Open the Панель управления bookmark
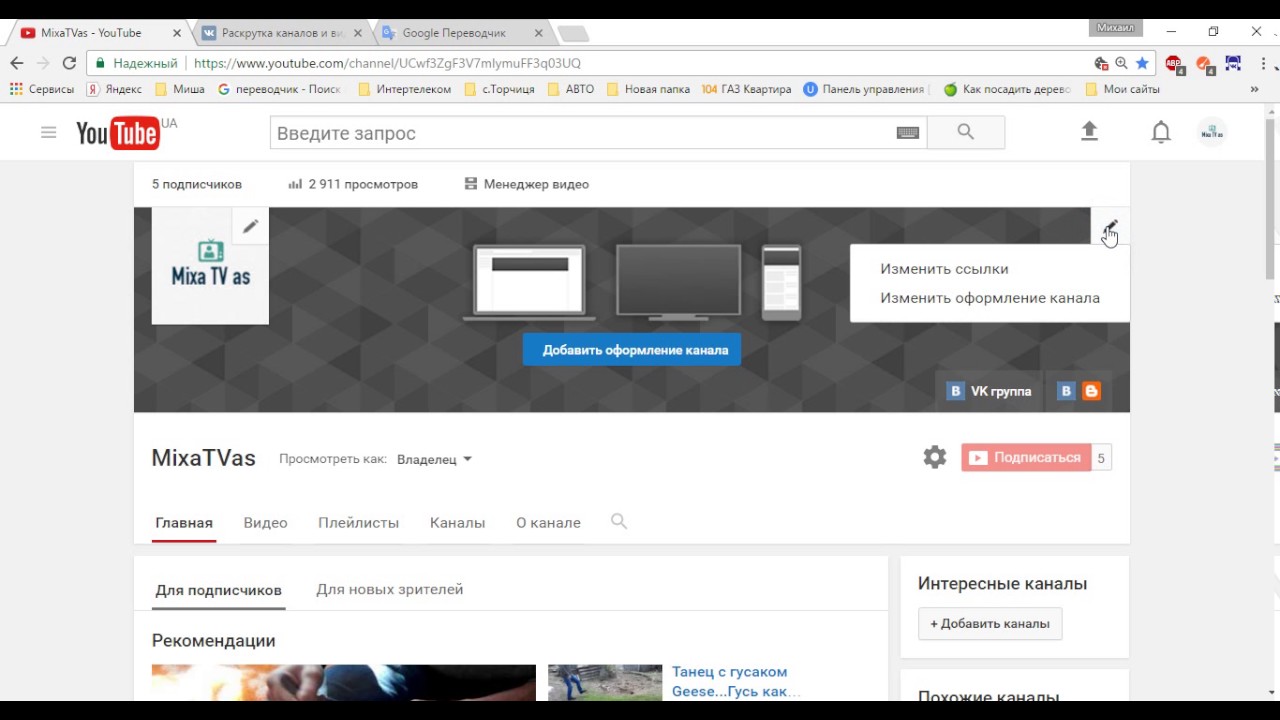 click(x=866, y=89)
